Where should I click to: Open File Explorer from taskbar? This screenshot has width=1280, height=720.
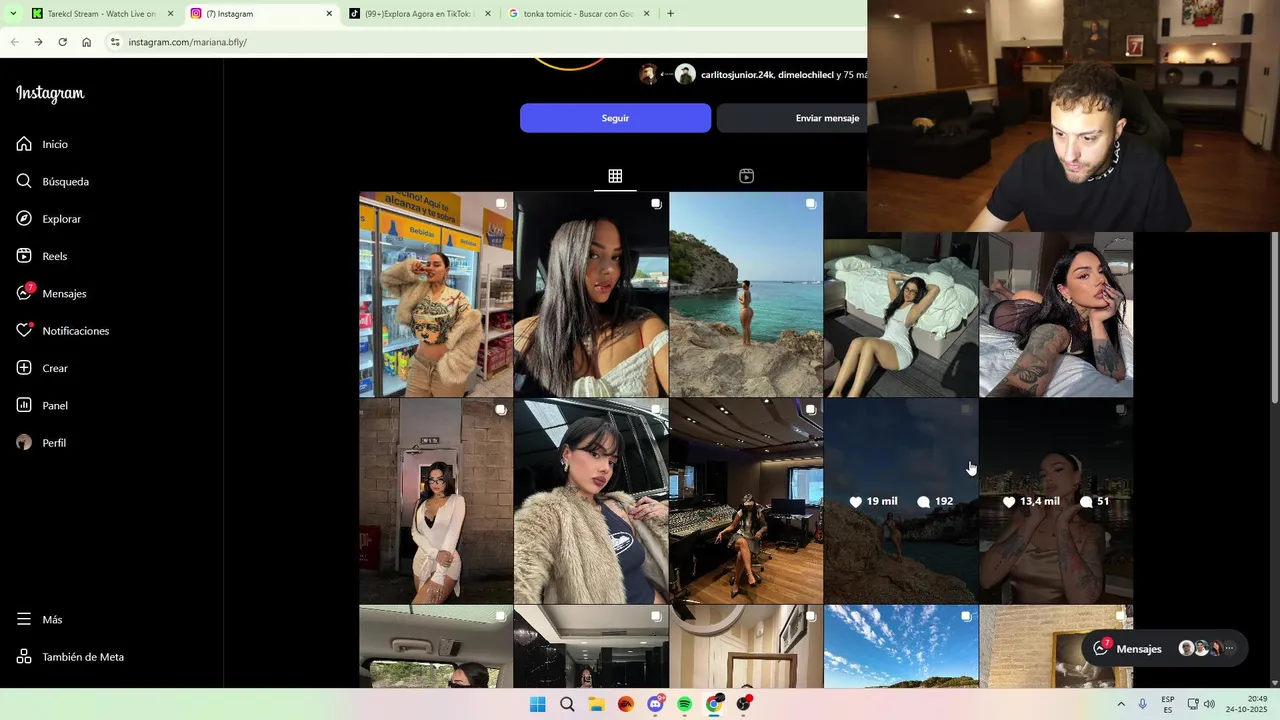tap(596, 704)
